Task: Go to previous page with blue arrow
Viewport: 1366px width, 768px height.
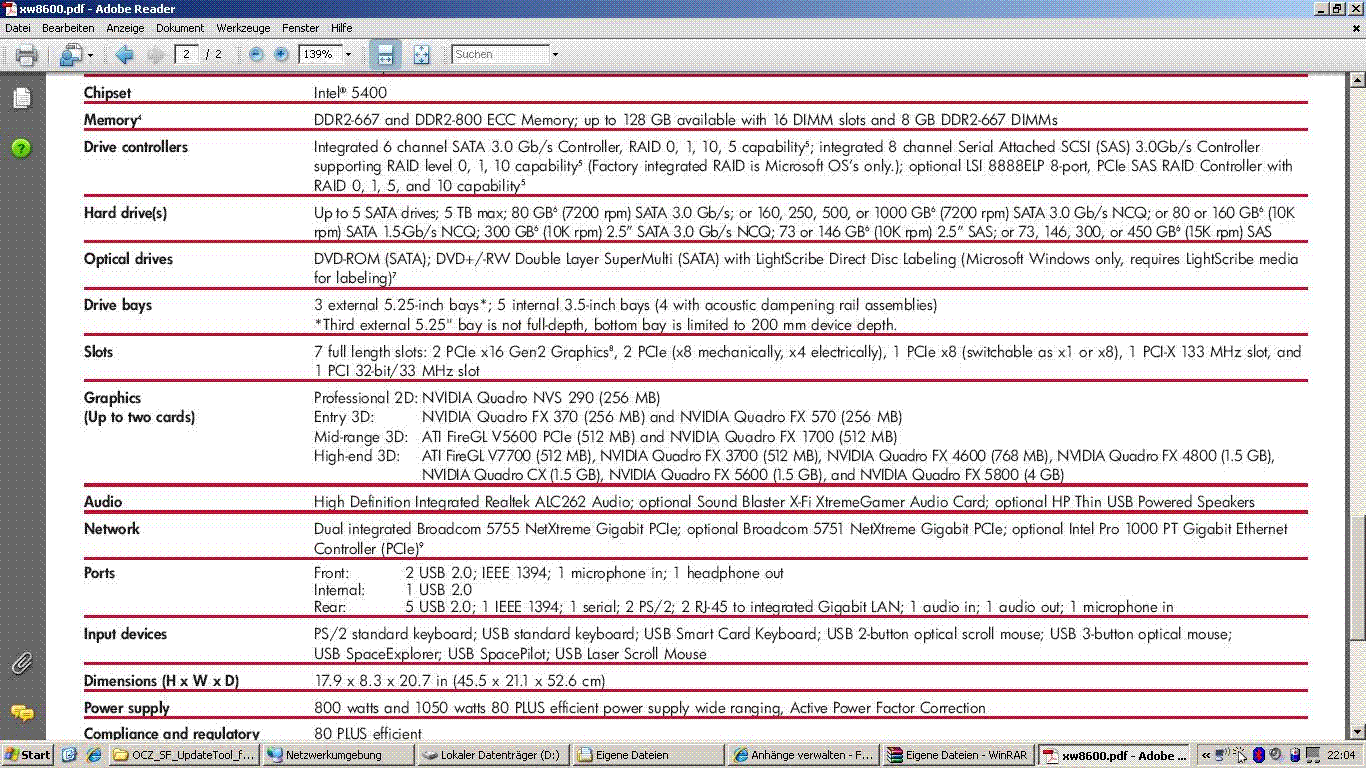Action: (x=125, y=55)
